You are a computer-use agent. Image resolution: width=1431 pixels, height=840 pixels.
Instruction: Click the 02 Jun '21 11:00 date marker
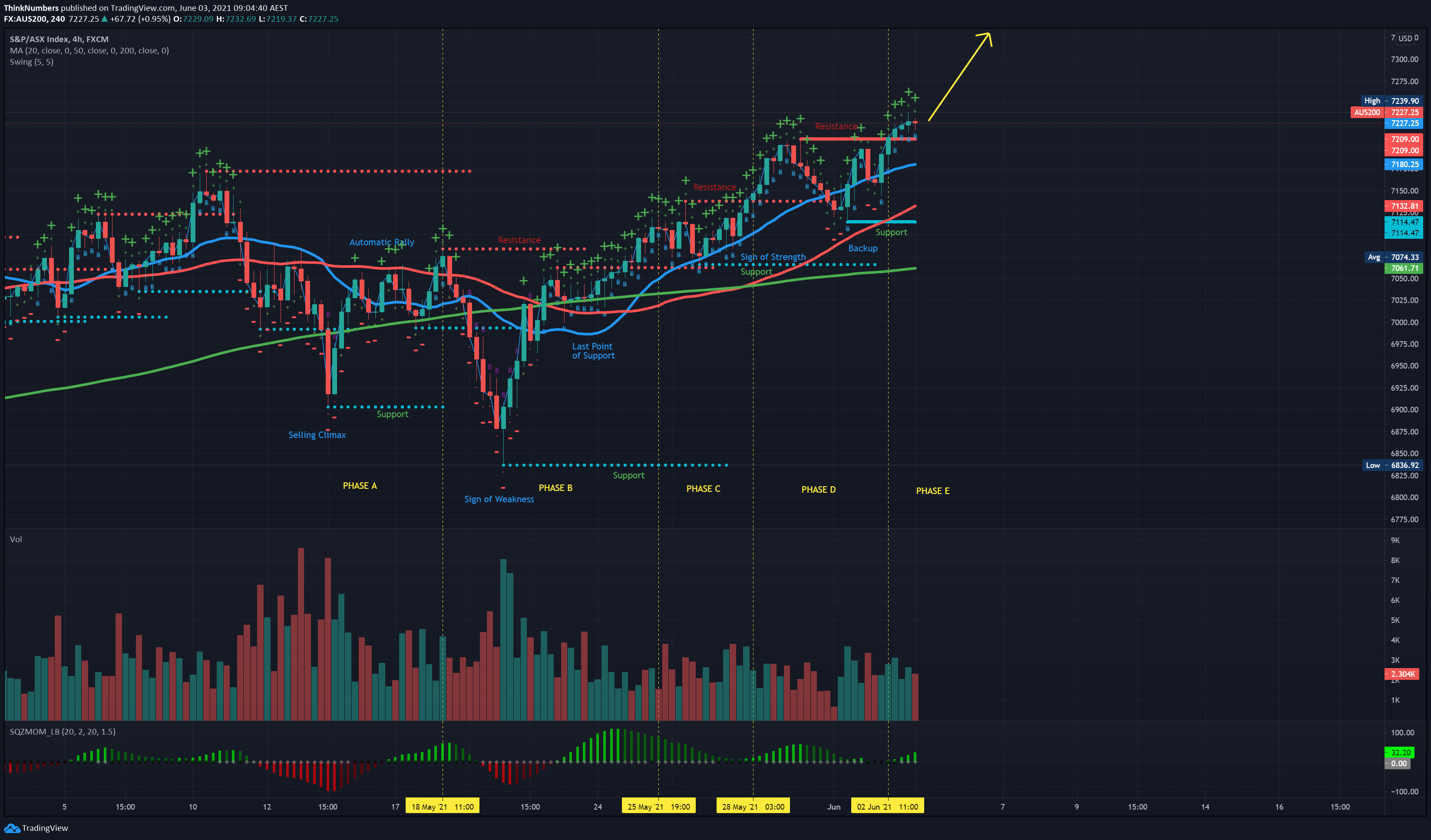pyautogui.click(x=888, y=807)
